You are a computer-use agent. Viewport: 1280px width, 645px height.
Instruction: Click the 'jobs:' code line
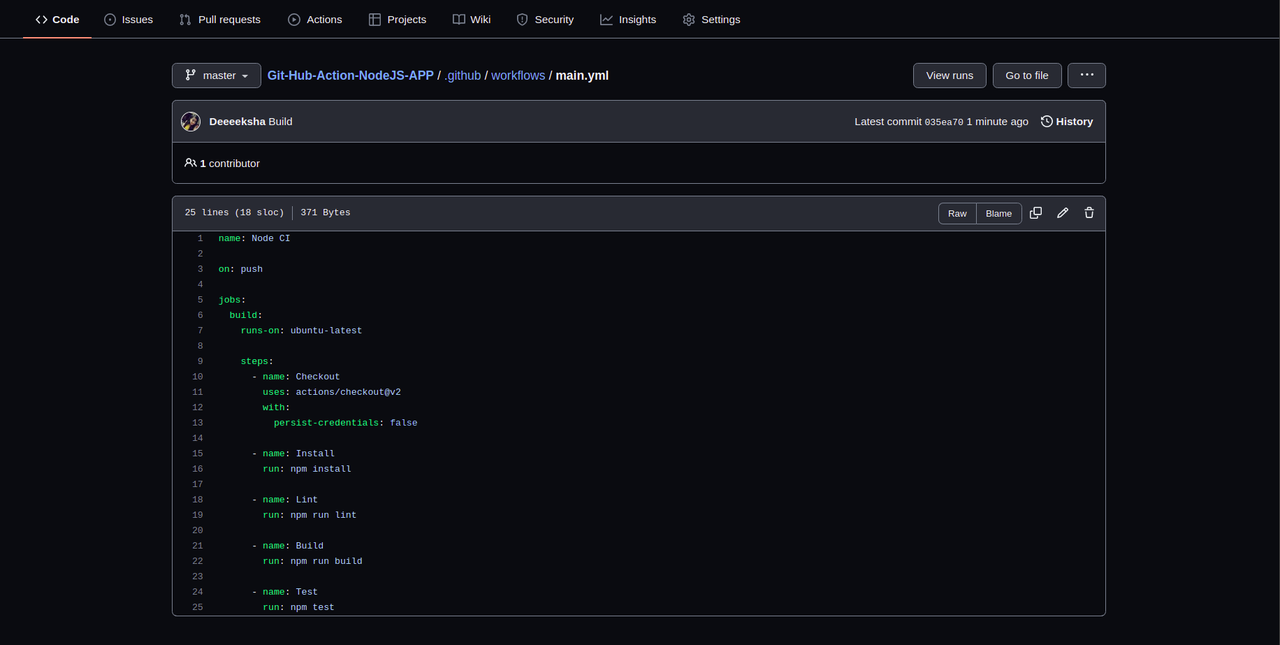[232, 300]
